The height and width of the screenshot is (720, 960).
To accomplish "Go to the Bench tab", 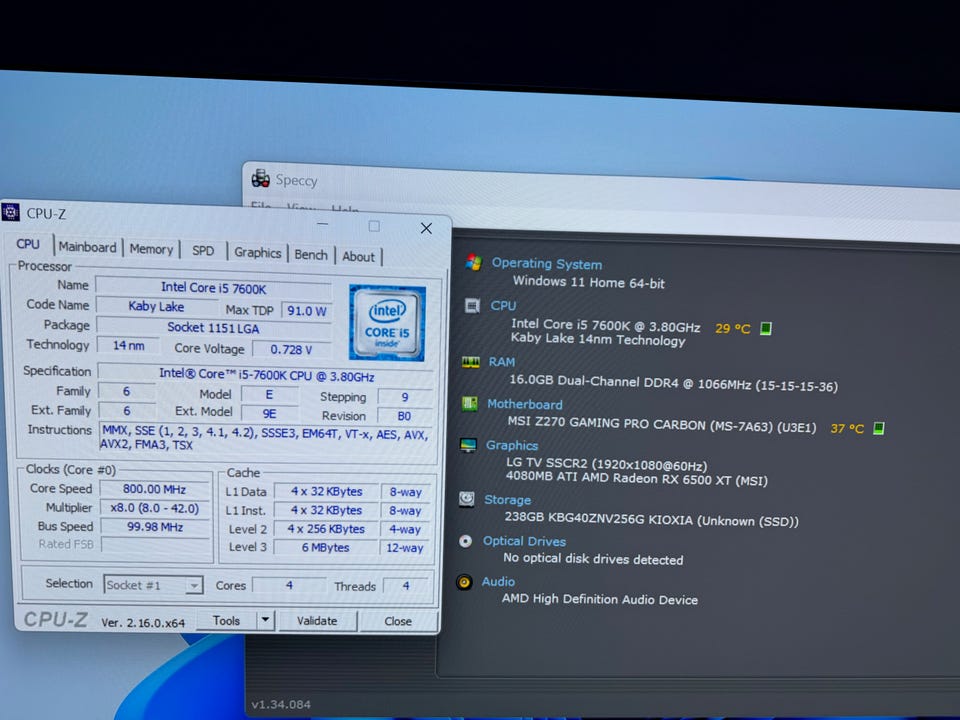I will tap(311, 255).
